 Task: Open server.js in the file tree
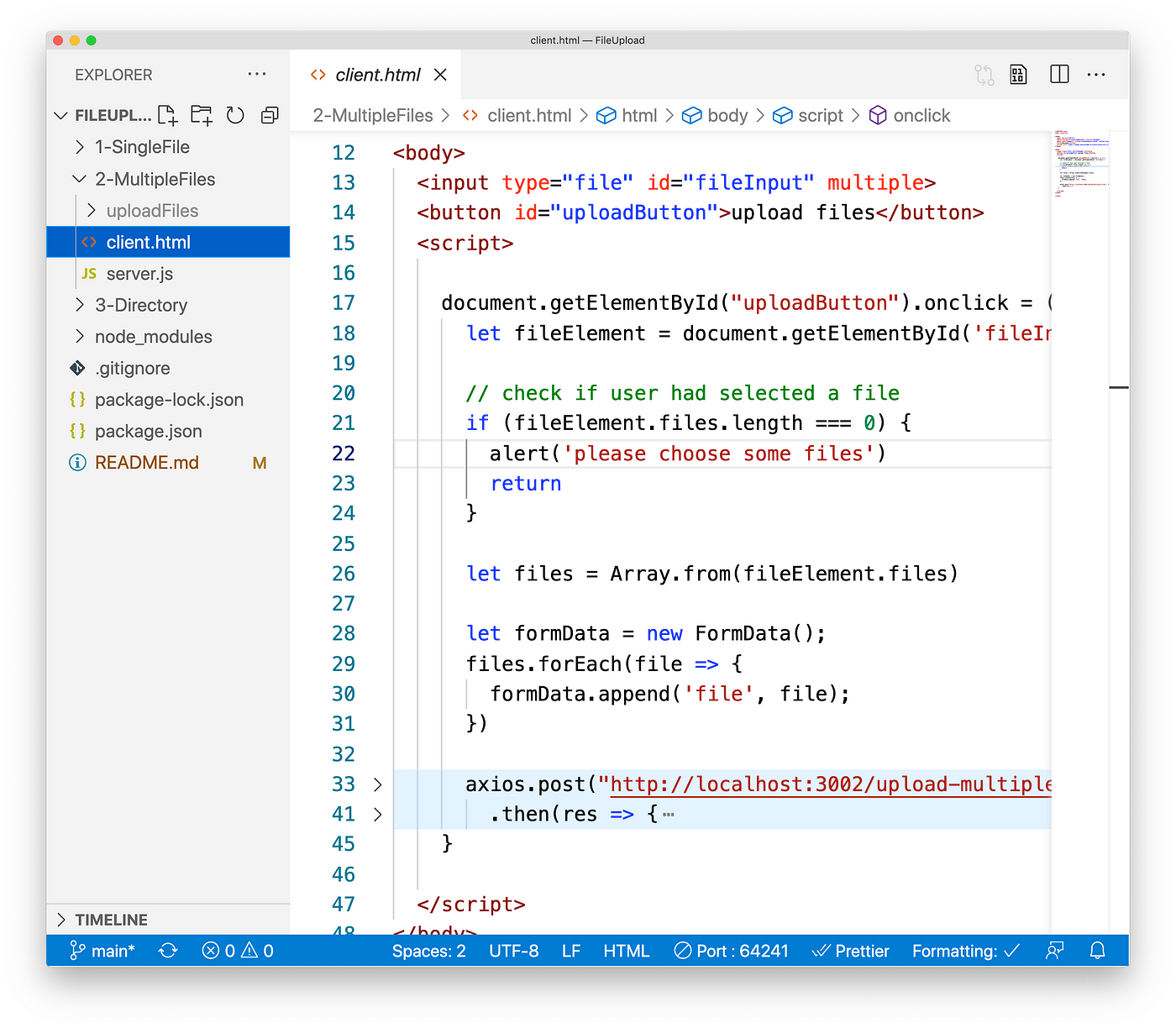coord(168,274)
